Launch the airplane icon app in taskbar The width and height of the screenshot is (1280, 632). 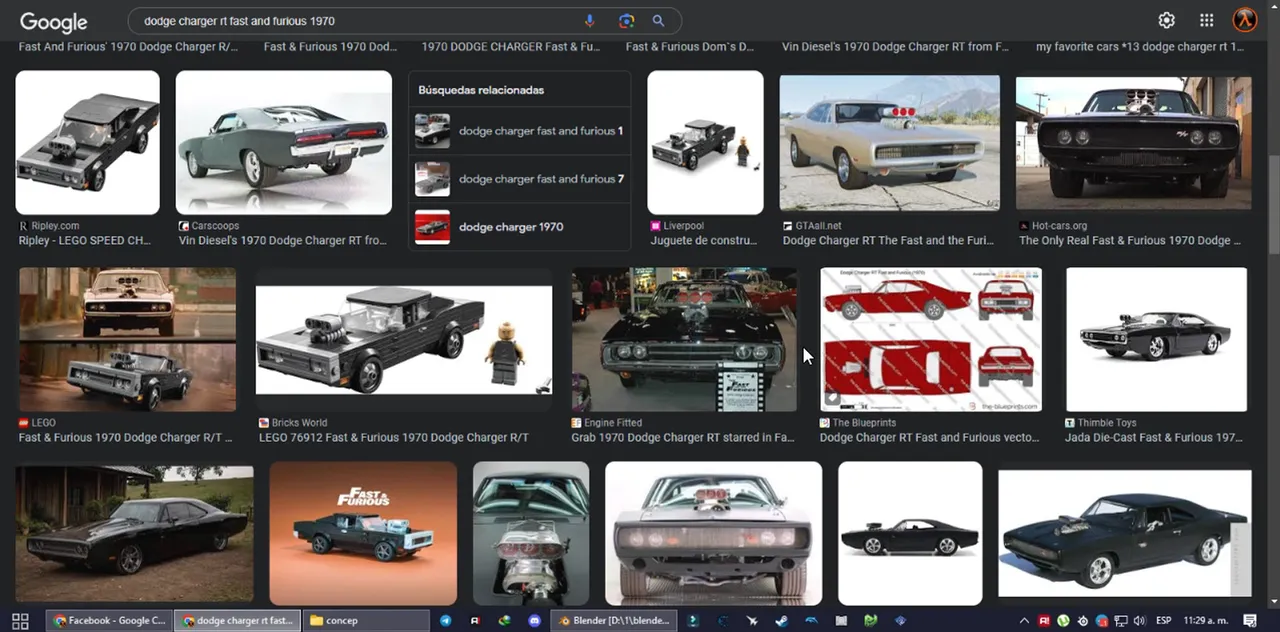[x=752, y=620]
